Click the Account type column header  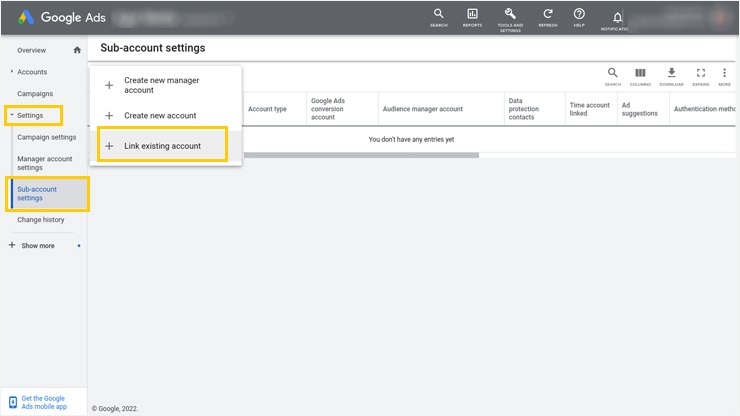[267, 109]
